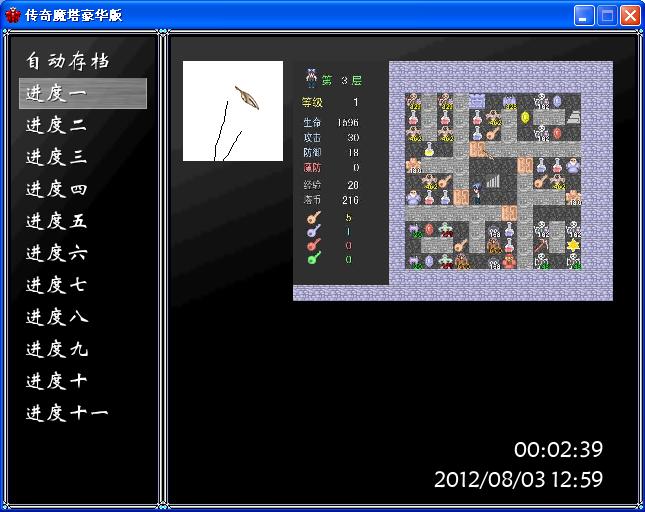Image resolution: width=645 pixels, height=512 pixels.
Task: Minimize the game window
Action: tap(584, 16)
